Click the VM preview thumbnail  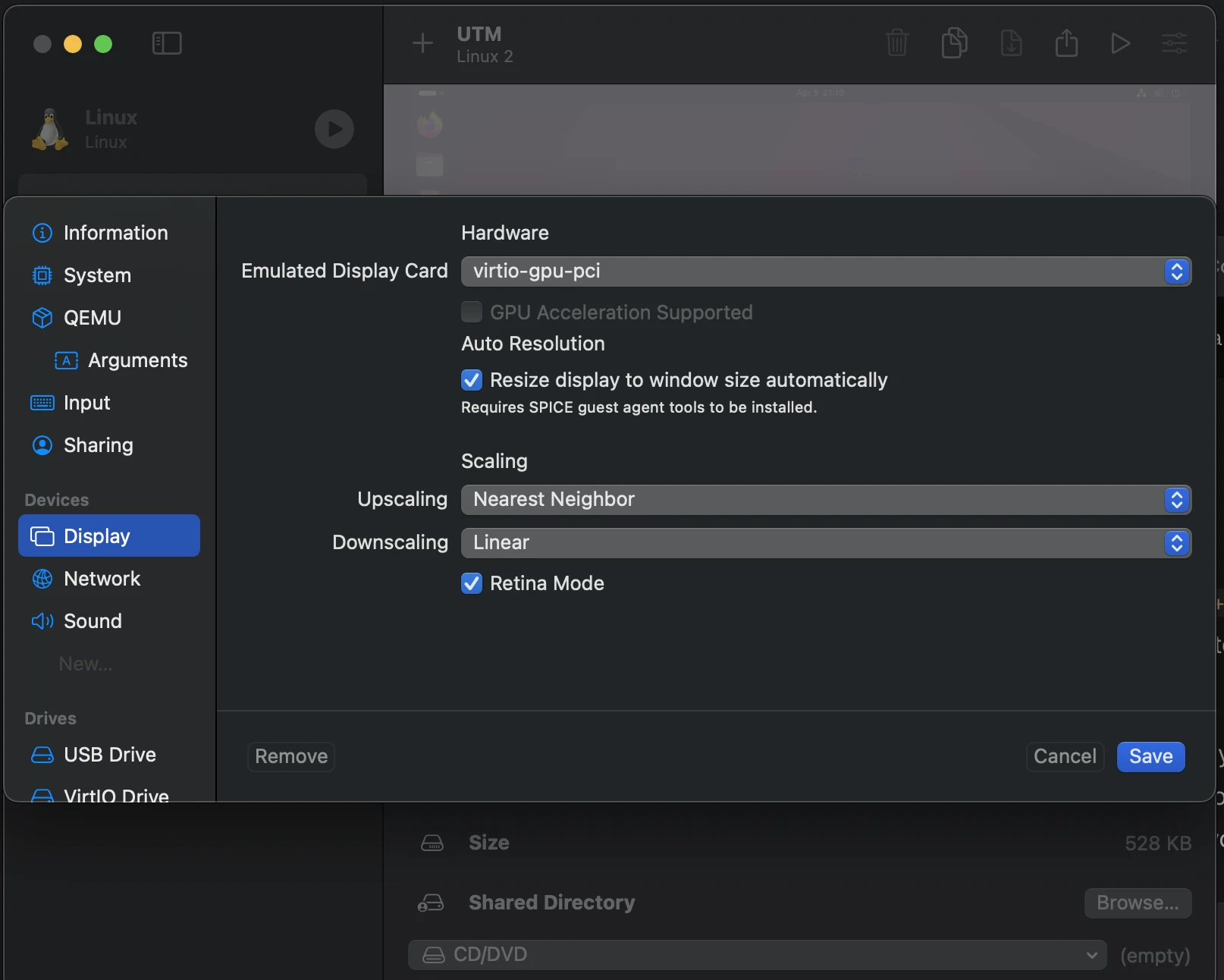(799, 140)
